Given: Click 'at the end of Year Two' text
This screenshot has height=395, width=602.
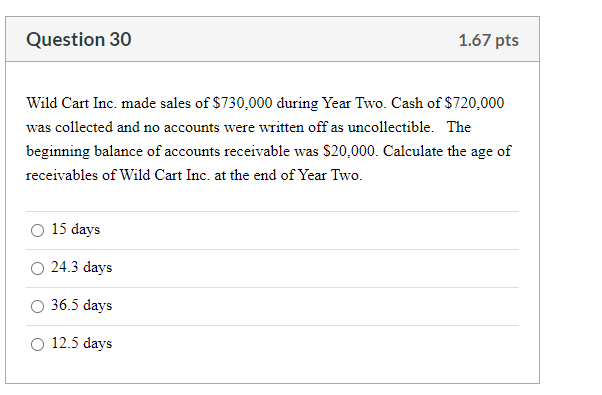Looking at the screenshot, I should [288, 175].
